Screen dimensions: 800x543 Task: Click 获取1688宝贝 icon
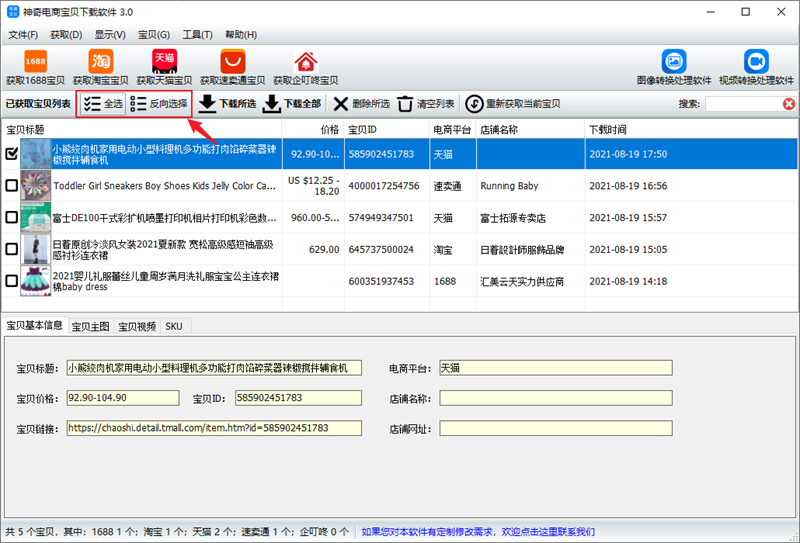[x=36, y=63]
